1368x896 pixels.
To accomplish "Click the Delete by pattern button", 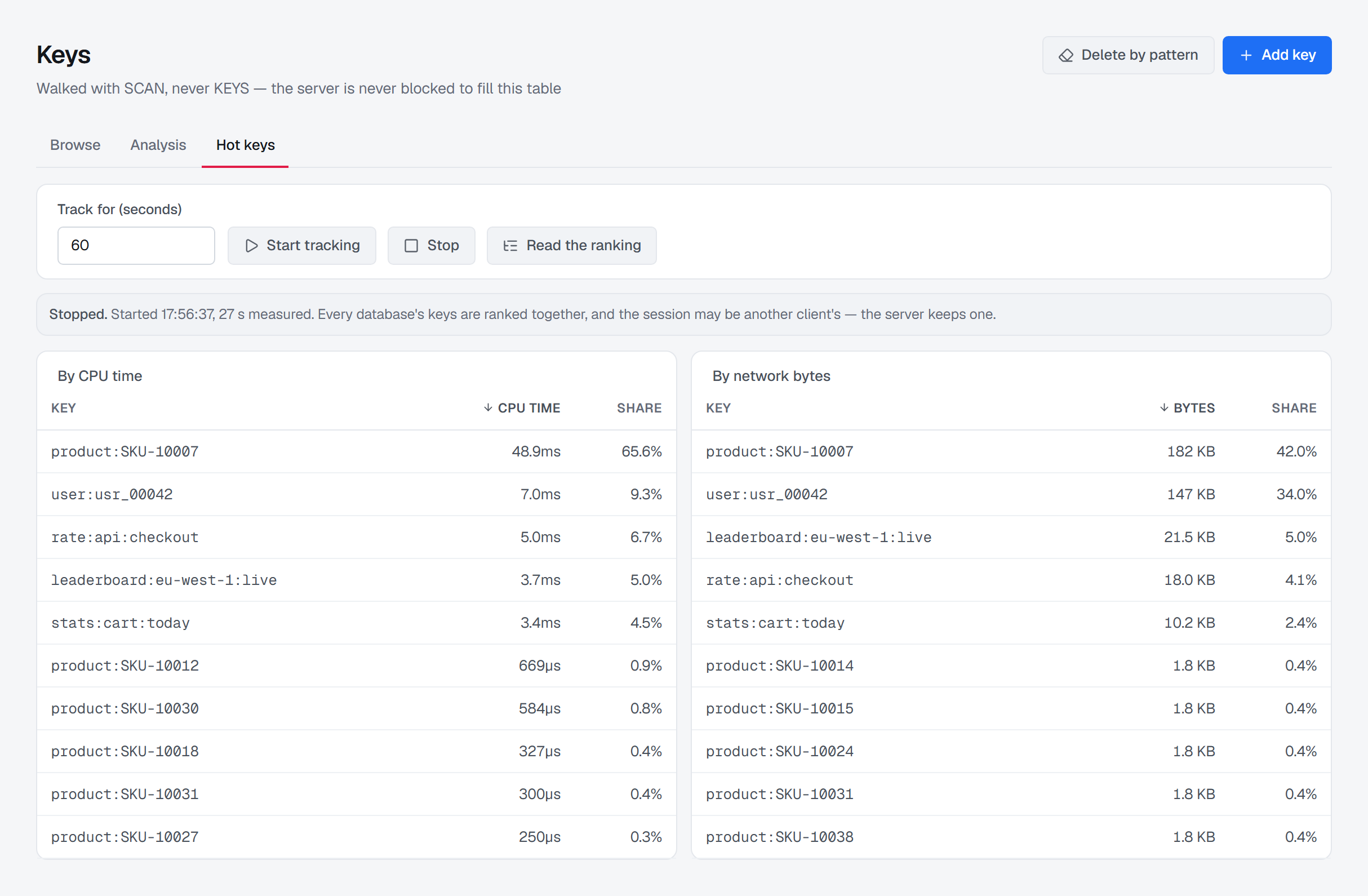I will [1128, 55].
